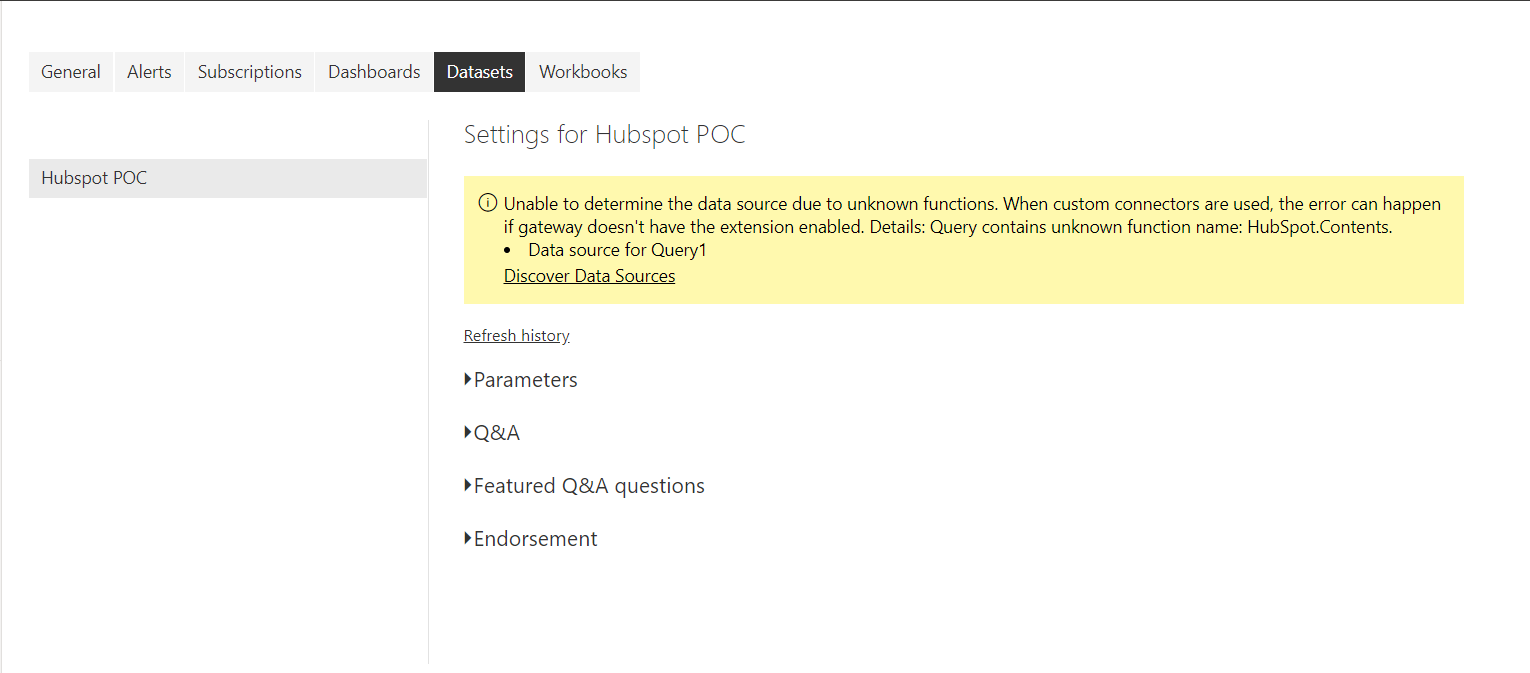
Task: Switch to the Alerts tab
Action: coord(148,71)
